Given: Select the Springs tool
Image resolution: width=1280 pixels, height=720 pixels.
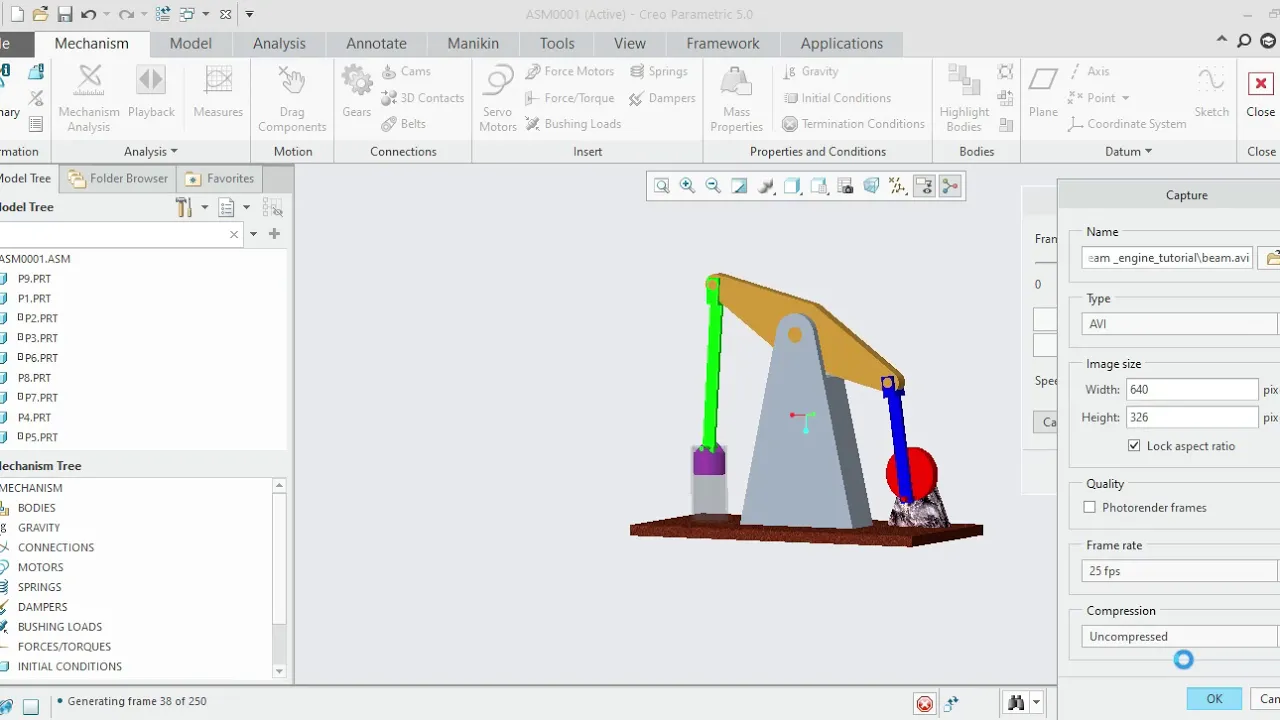Looking at the screenshot, I should 659,72.
